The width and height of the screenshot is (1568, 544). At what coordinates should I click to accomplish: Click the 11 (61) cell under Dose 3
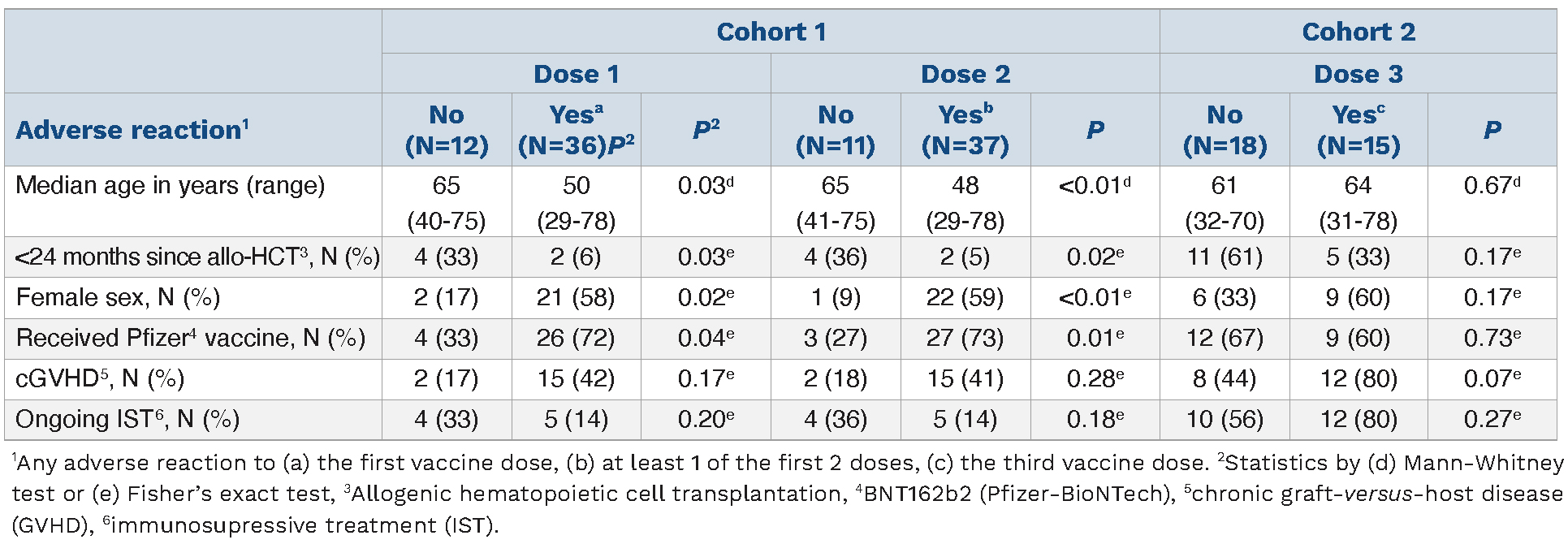[1225, 257]
